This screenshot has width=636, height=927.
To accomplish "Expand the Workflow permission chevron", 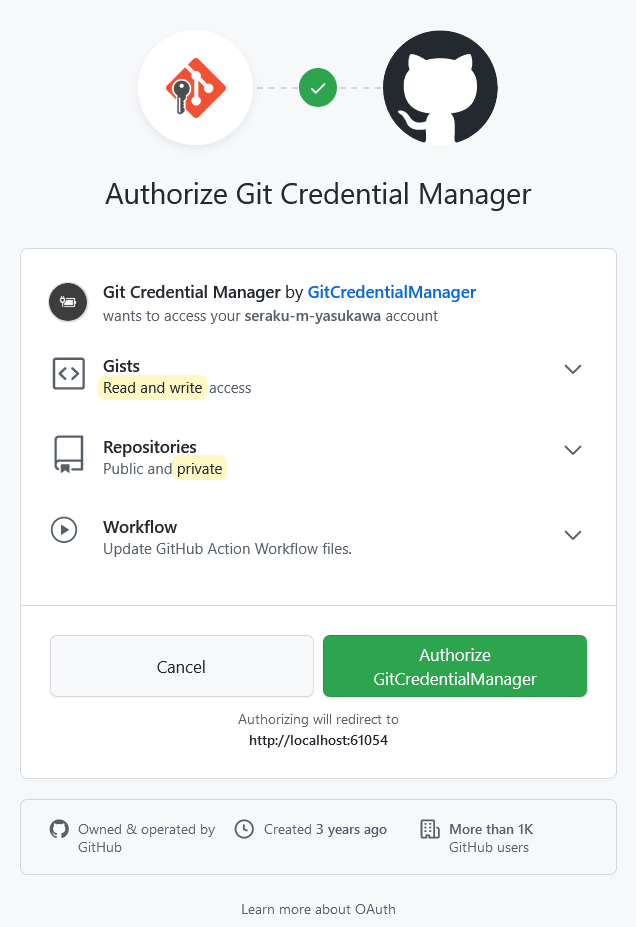I will (573, 535).
